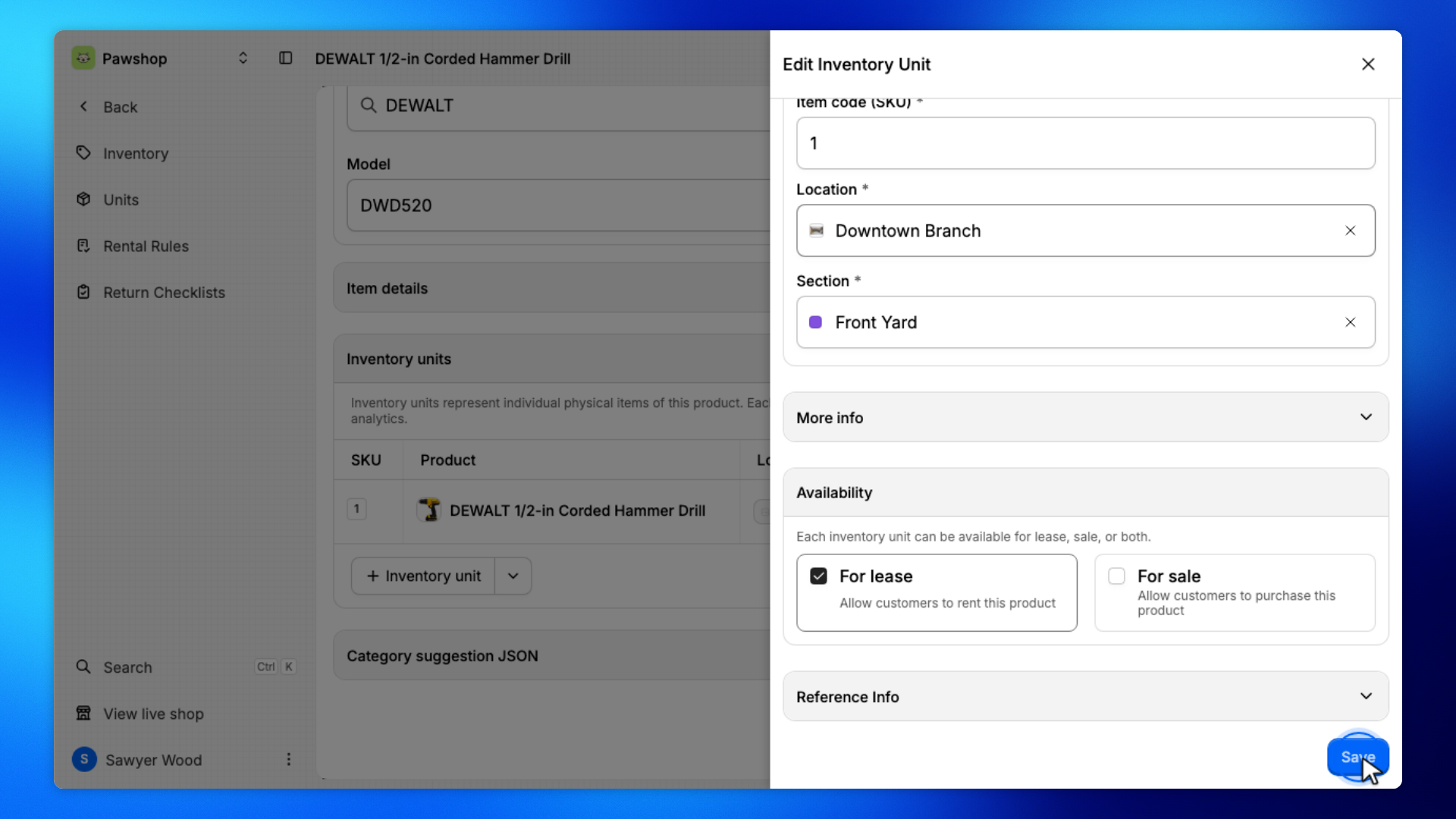Click the Inventory tag icon
This screenshot has width=1456, height=819.
pyautogui.click(x=83, y=152)
